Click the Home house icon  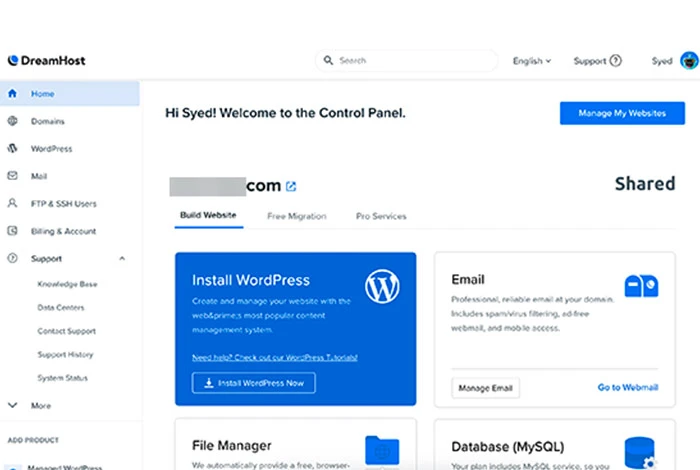[x=12, y=93]
